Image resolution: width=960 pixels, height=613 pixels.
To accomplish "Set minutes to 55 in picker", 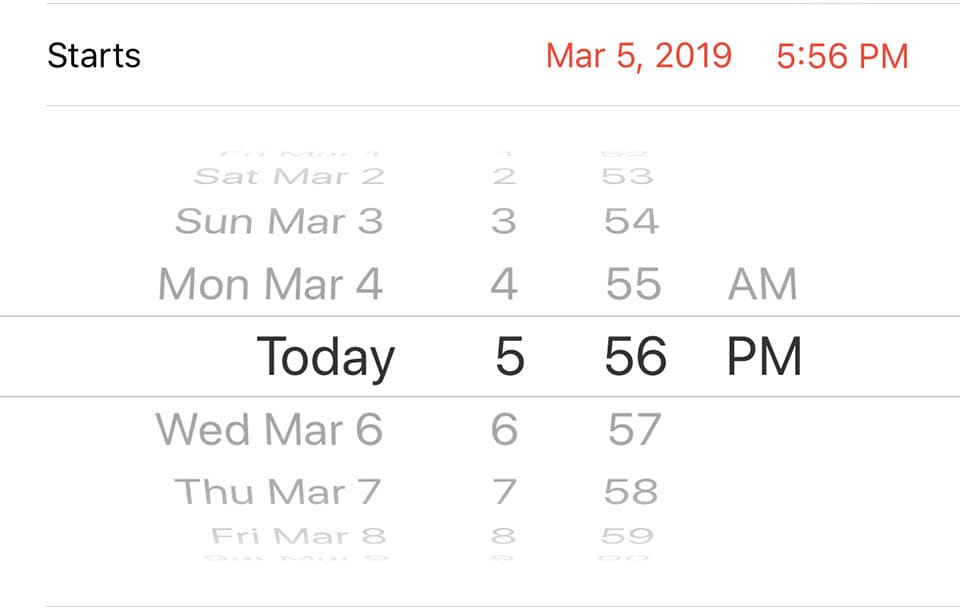I will click(x=633, y=285).
